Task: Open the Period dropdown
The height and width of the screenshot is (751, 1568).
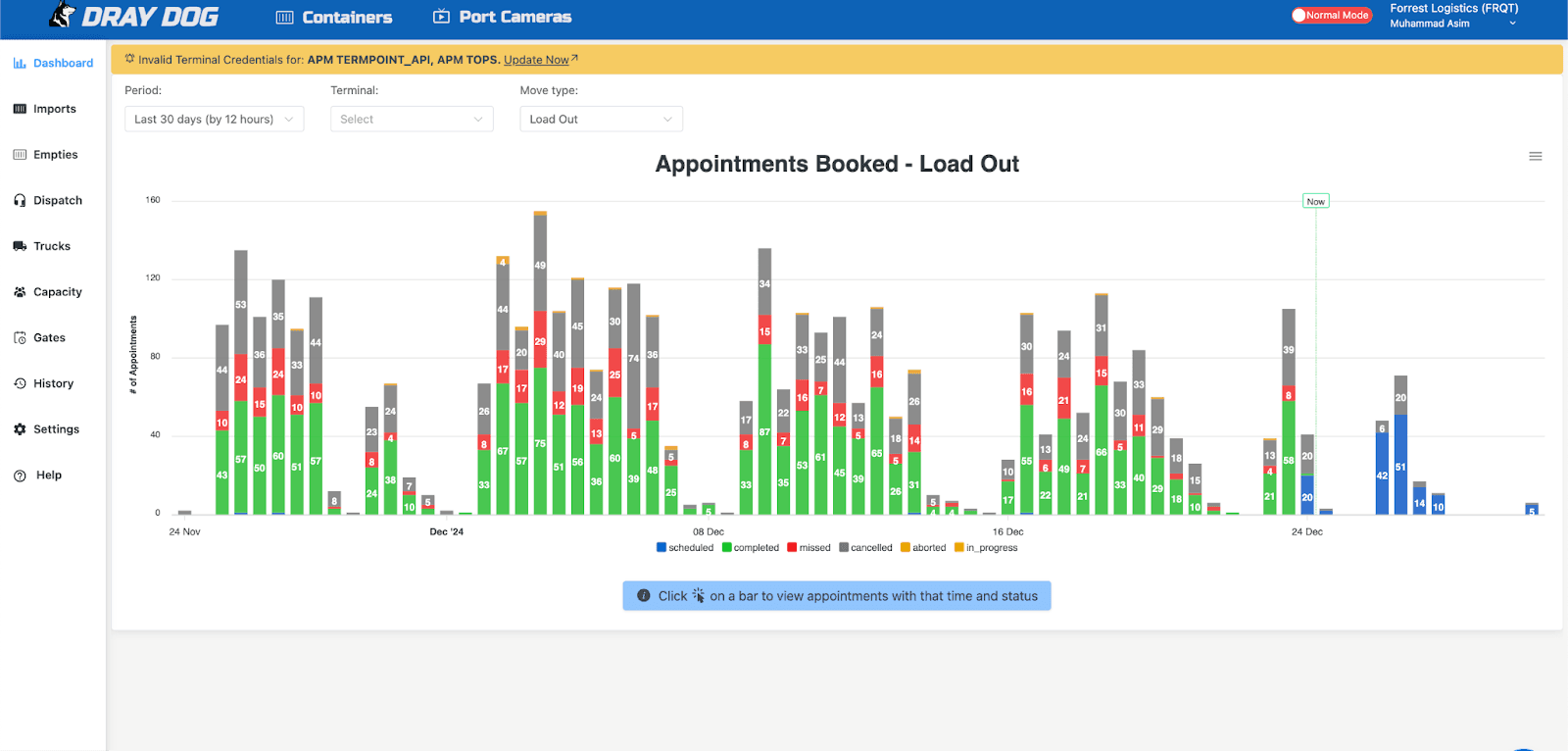Action: pos(214,120)
